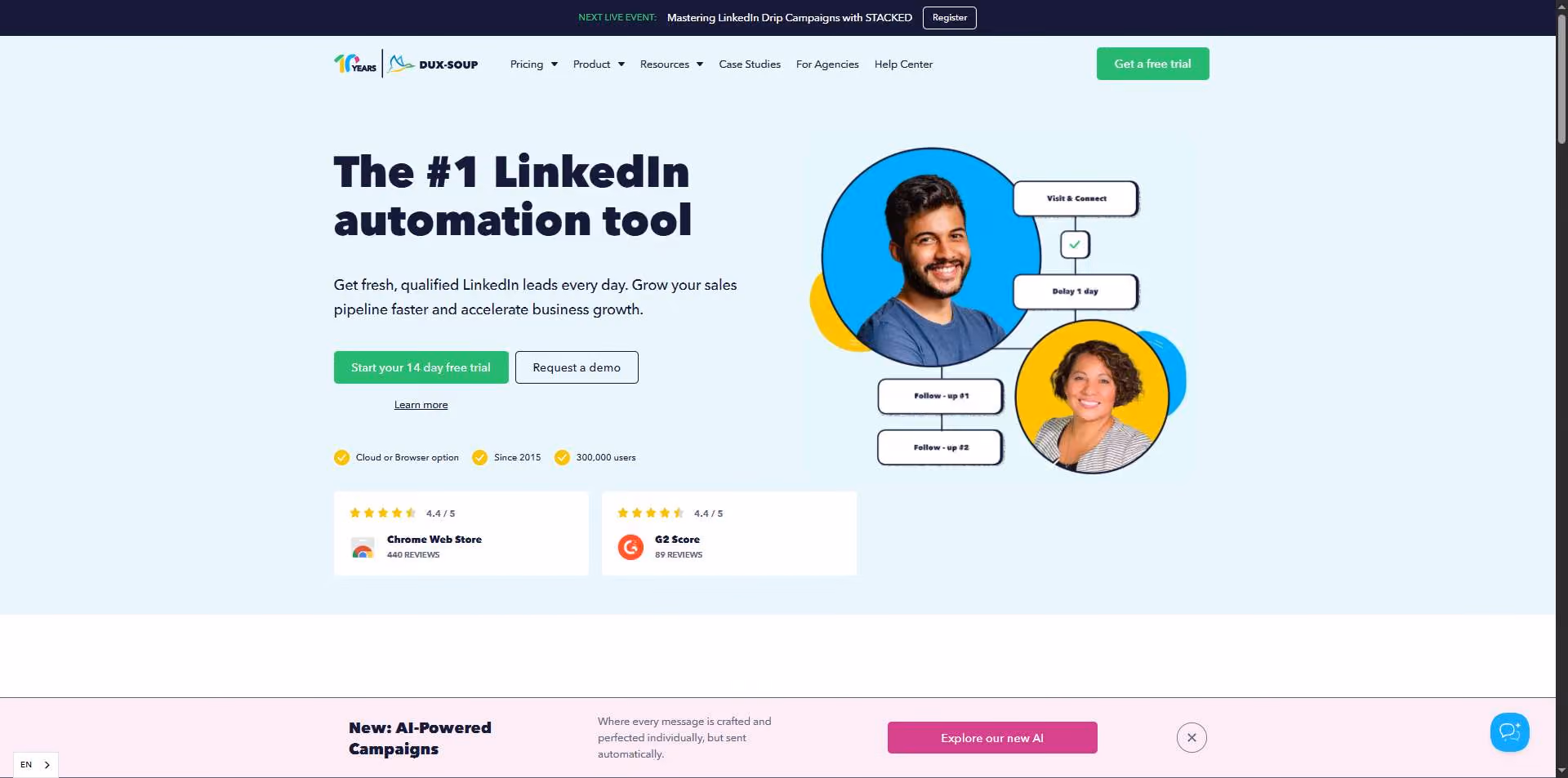Click Explore our new AI button
The width and height of the screenshot is (1568, 778).
coord(992,737)
